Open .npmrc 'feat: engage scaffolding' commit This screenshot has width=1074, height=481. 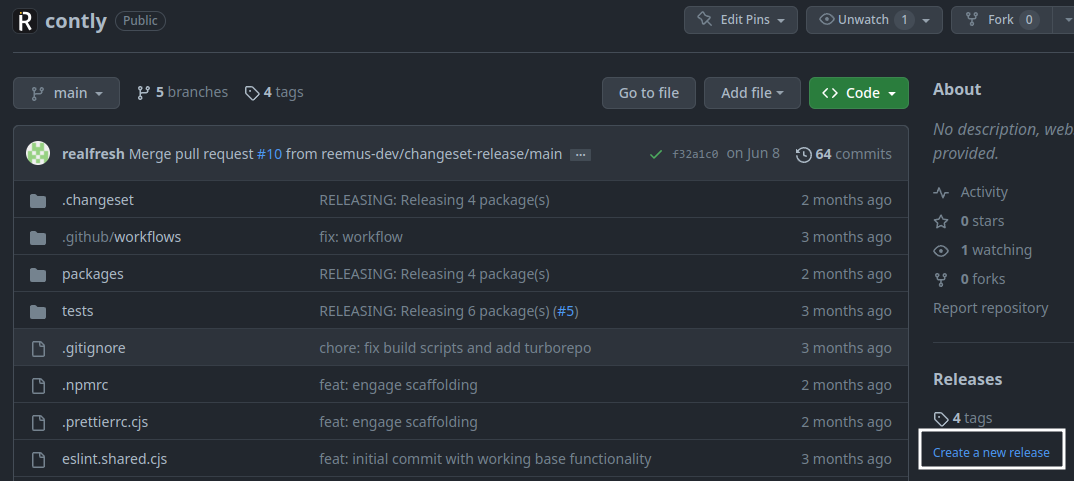[398, 385]
